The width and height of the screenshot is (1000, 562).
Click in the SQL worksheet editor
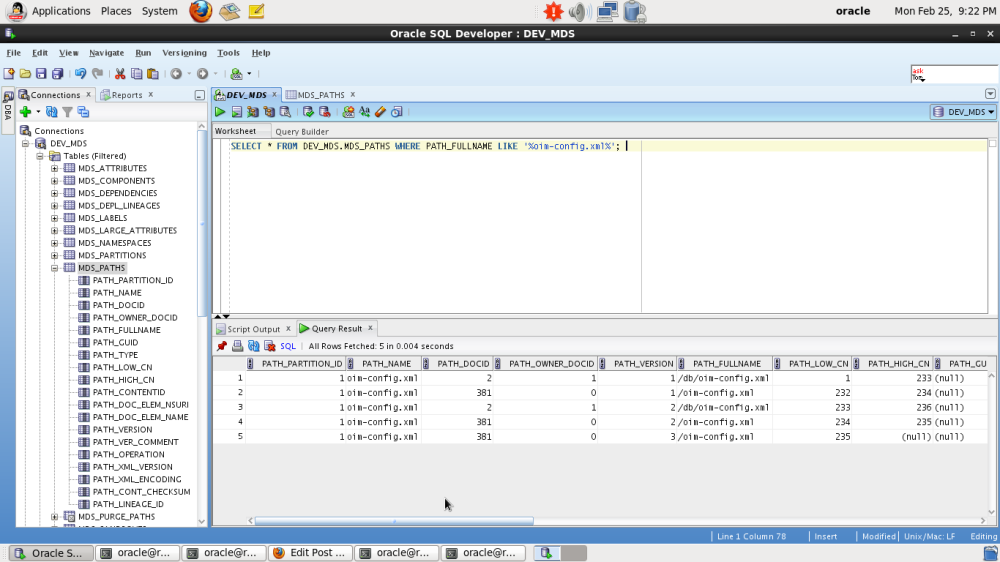click(599, 226)
